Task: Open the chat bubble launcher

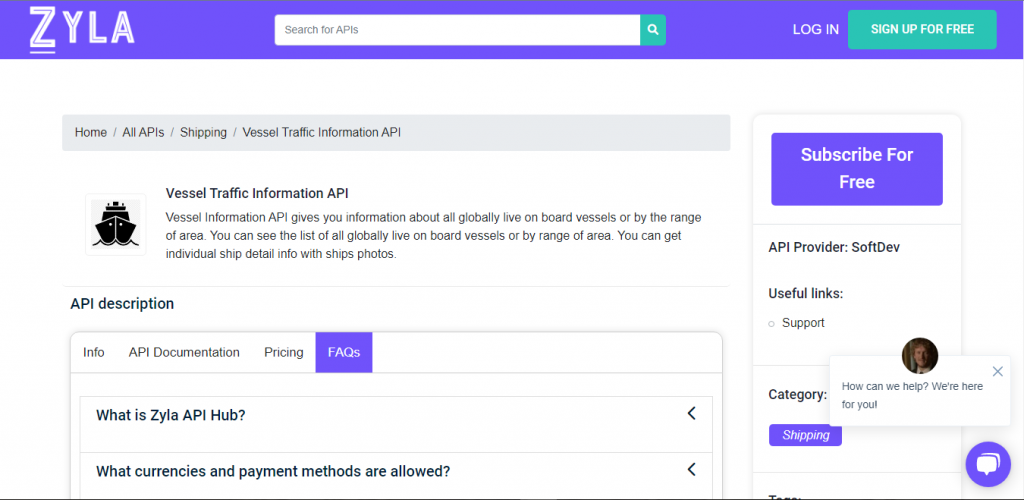Action: [x=988, y=464]
